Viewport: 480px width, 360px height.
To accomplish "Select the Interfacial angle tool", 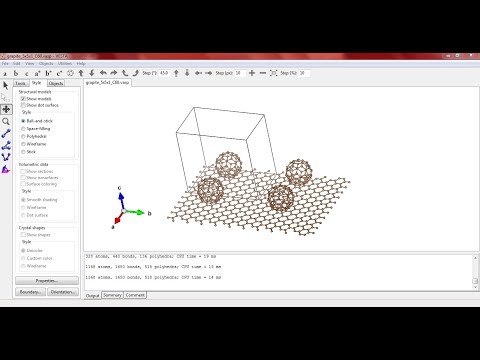I will pos(6,170).
